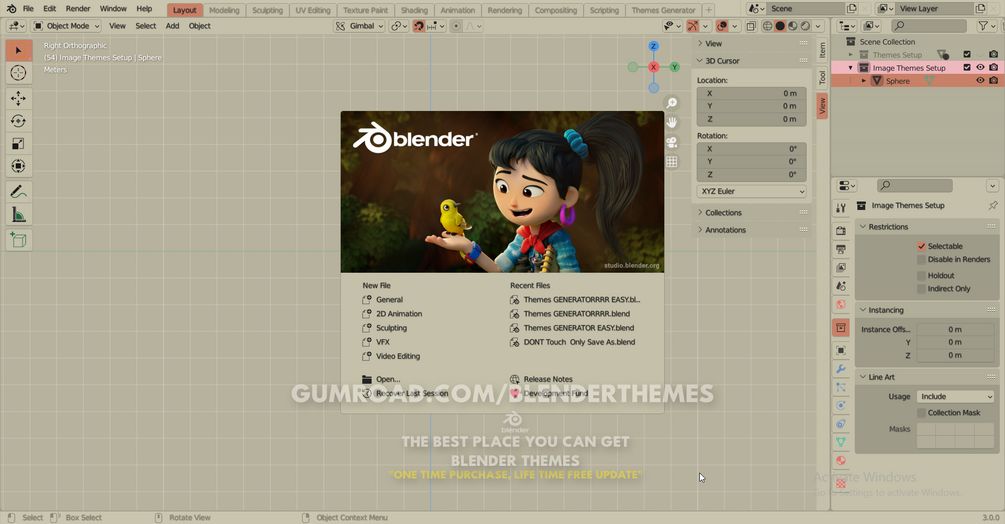Open the Output properties tab icon
This screenshot has height=524, width=1005.
(x=841, y=249)
